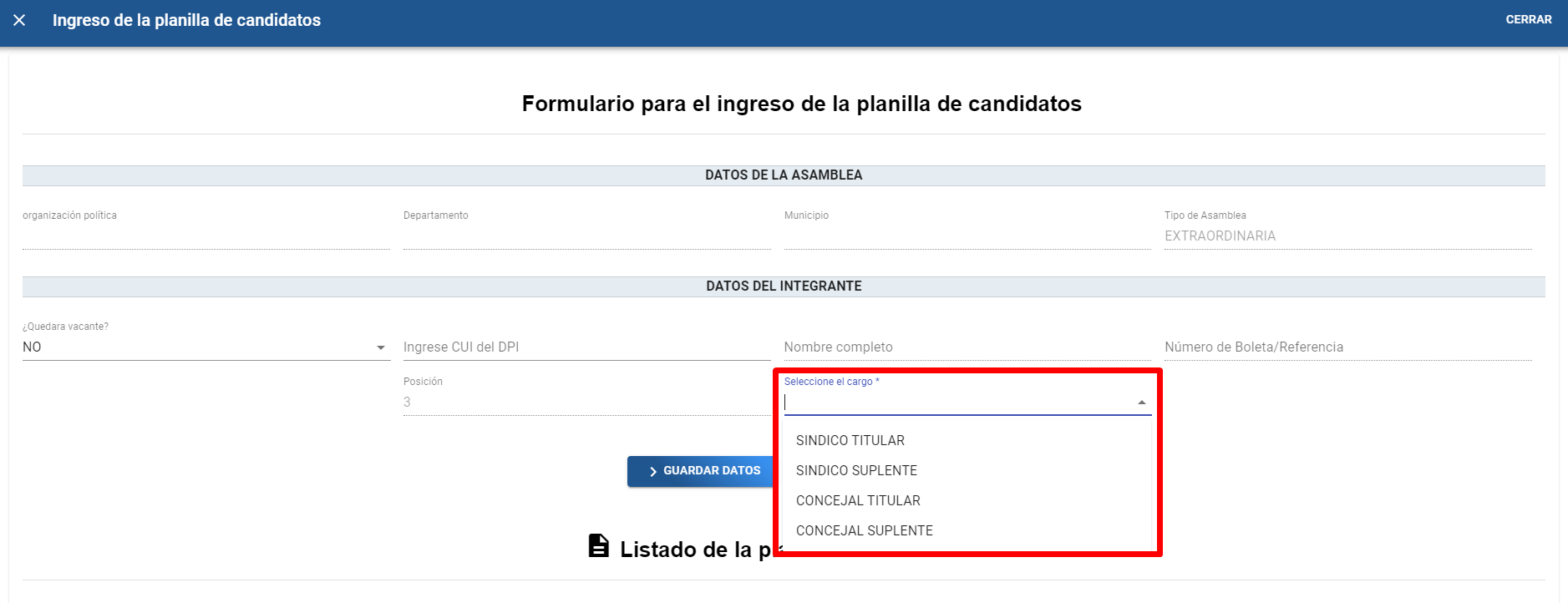
Task: Click the Municipio field
Action: pyautogui.click(x=967, y=236)
